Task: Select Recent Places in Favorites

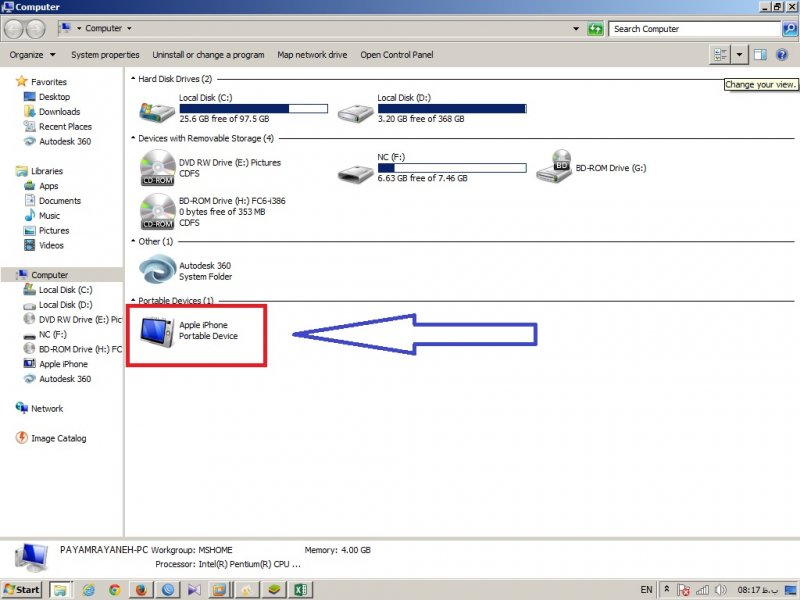Action: pyautogui.click(x=65, y=126)
